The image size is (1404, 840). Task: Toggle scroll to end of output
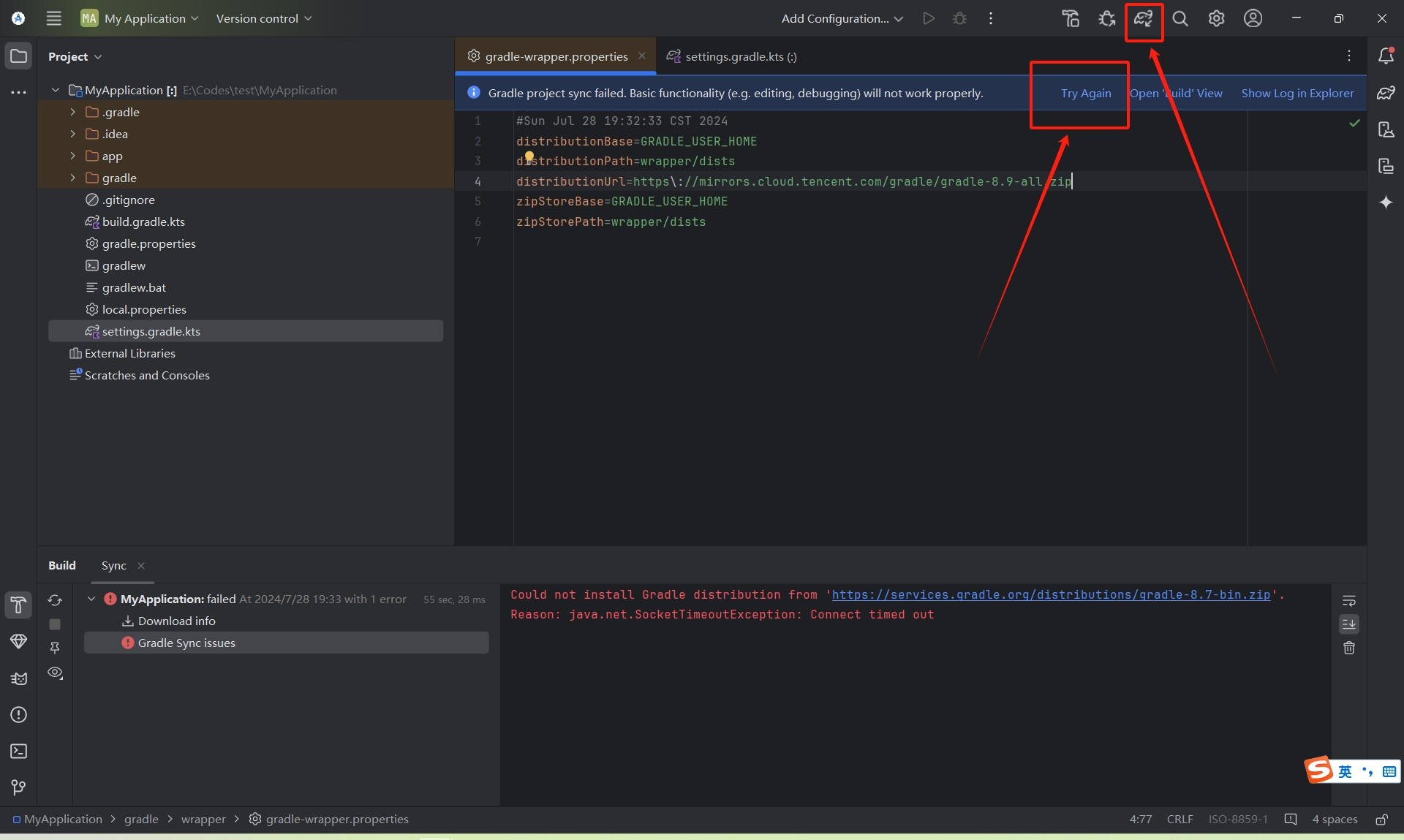coord(1349,624)
